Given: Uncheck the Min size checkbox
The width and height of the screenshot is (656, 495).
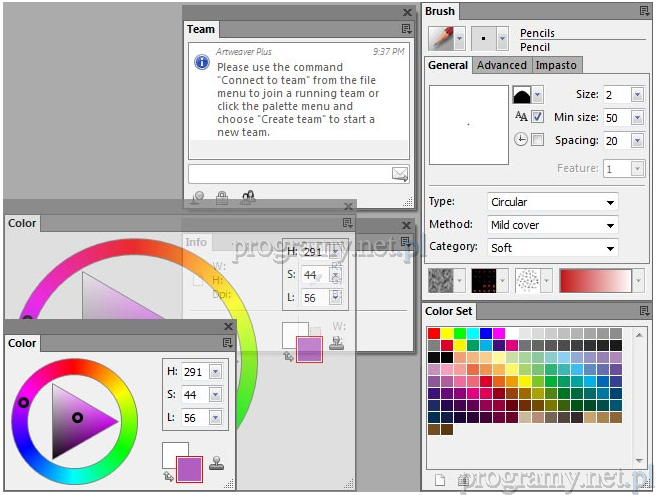Looking at the screenshot, I should 537,117.
